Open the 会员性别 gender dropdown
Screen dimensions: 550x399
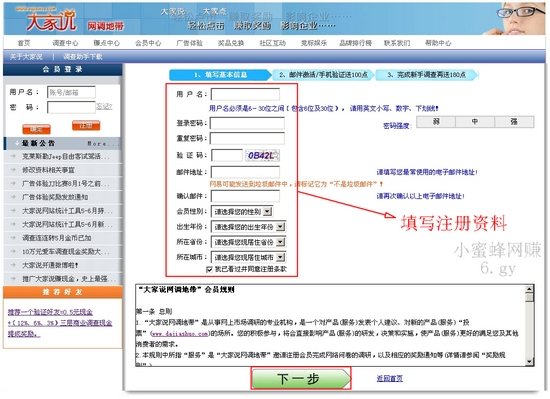click(x=242, y=211)
